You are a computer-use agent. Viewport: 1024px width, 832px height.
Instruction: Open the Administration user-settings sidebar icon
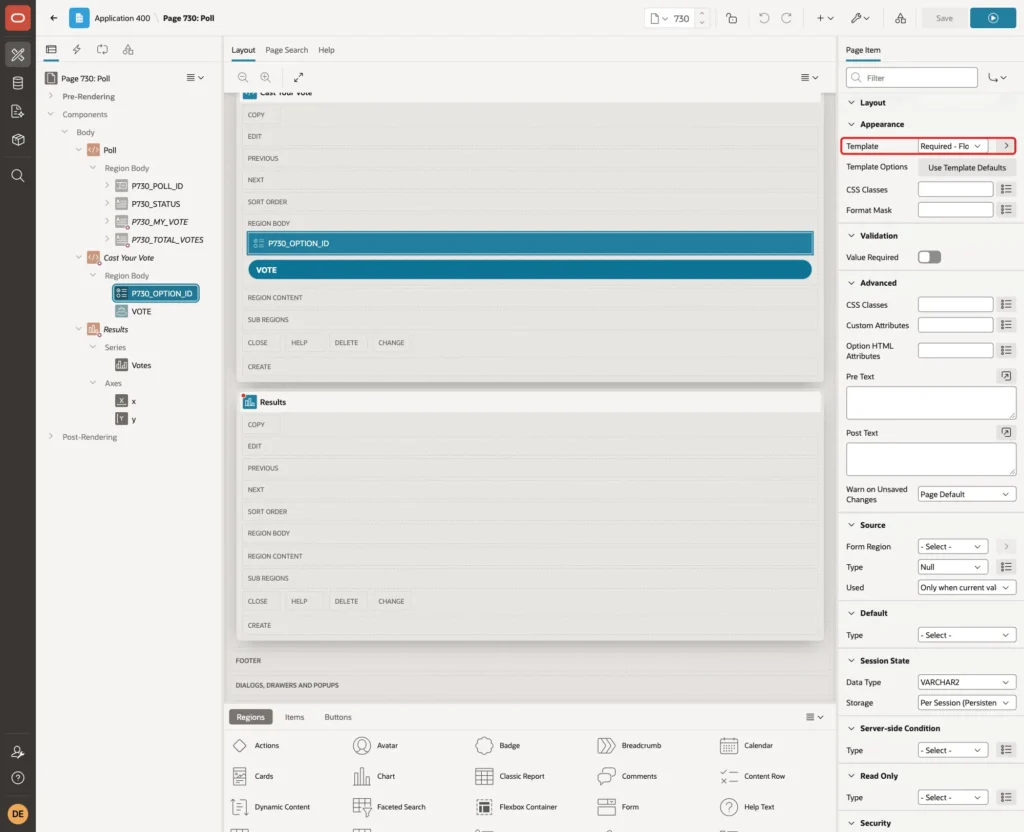point(18,752)
